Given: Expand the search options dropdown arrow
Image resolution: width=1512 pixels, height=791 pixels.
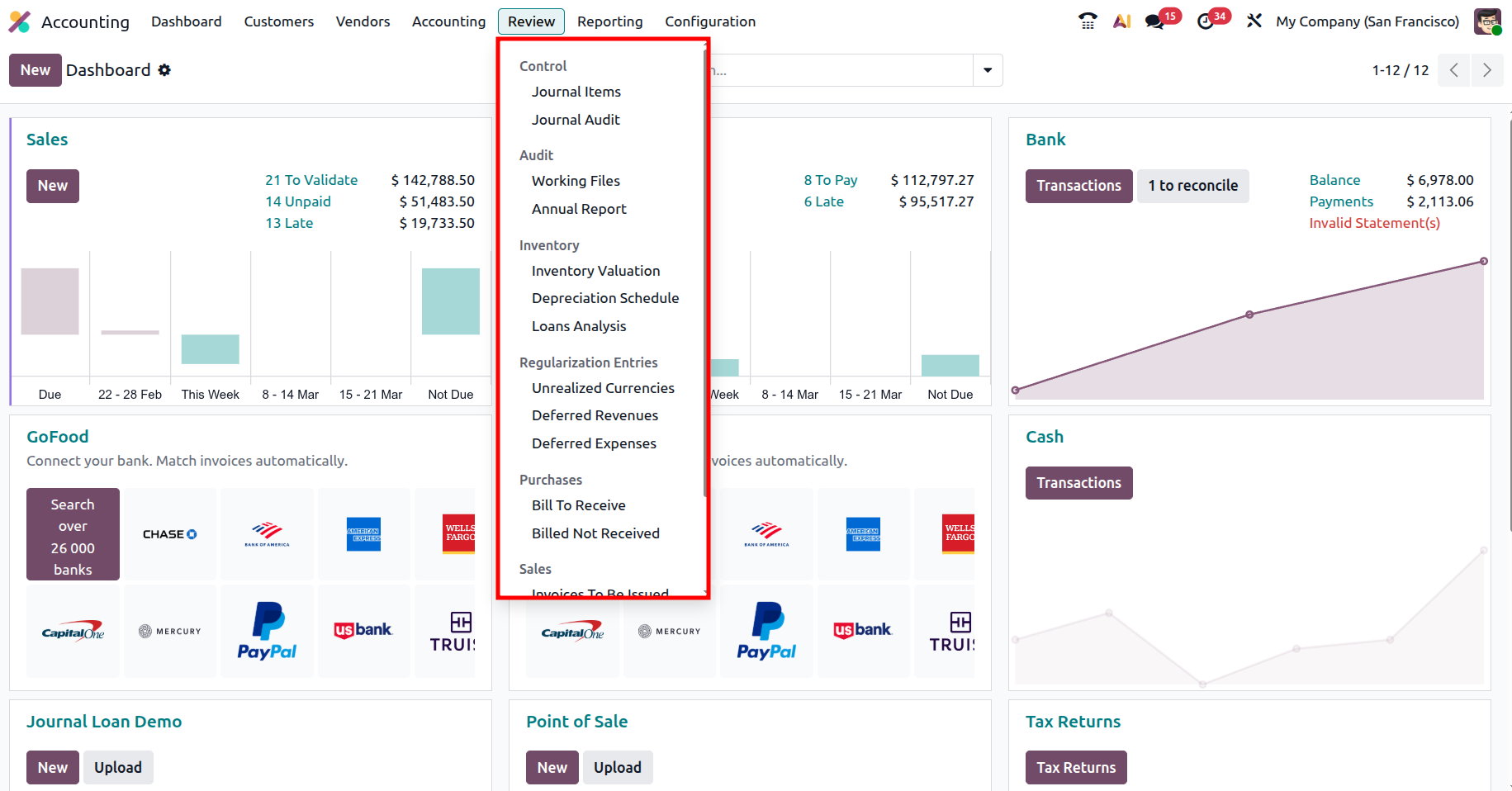Looking at the screenshot, I should click(x=988, y=70).
